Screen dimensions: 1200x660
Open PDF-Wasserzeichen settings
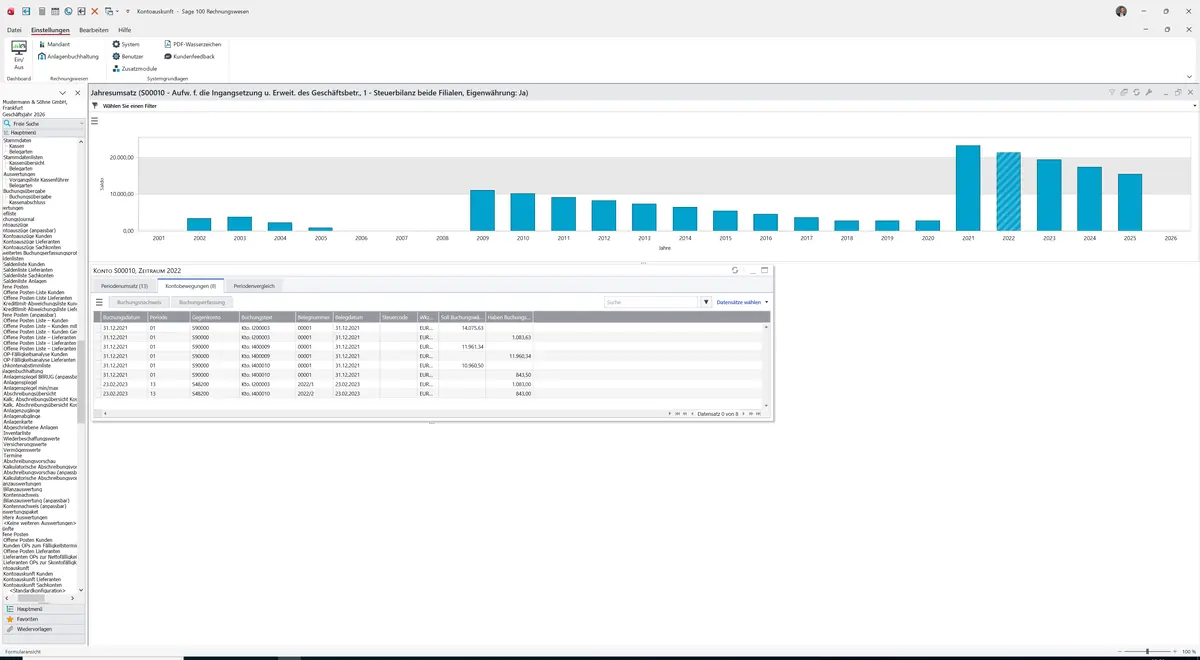point(192,44)
